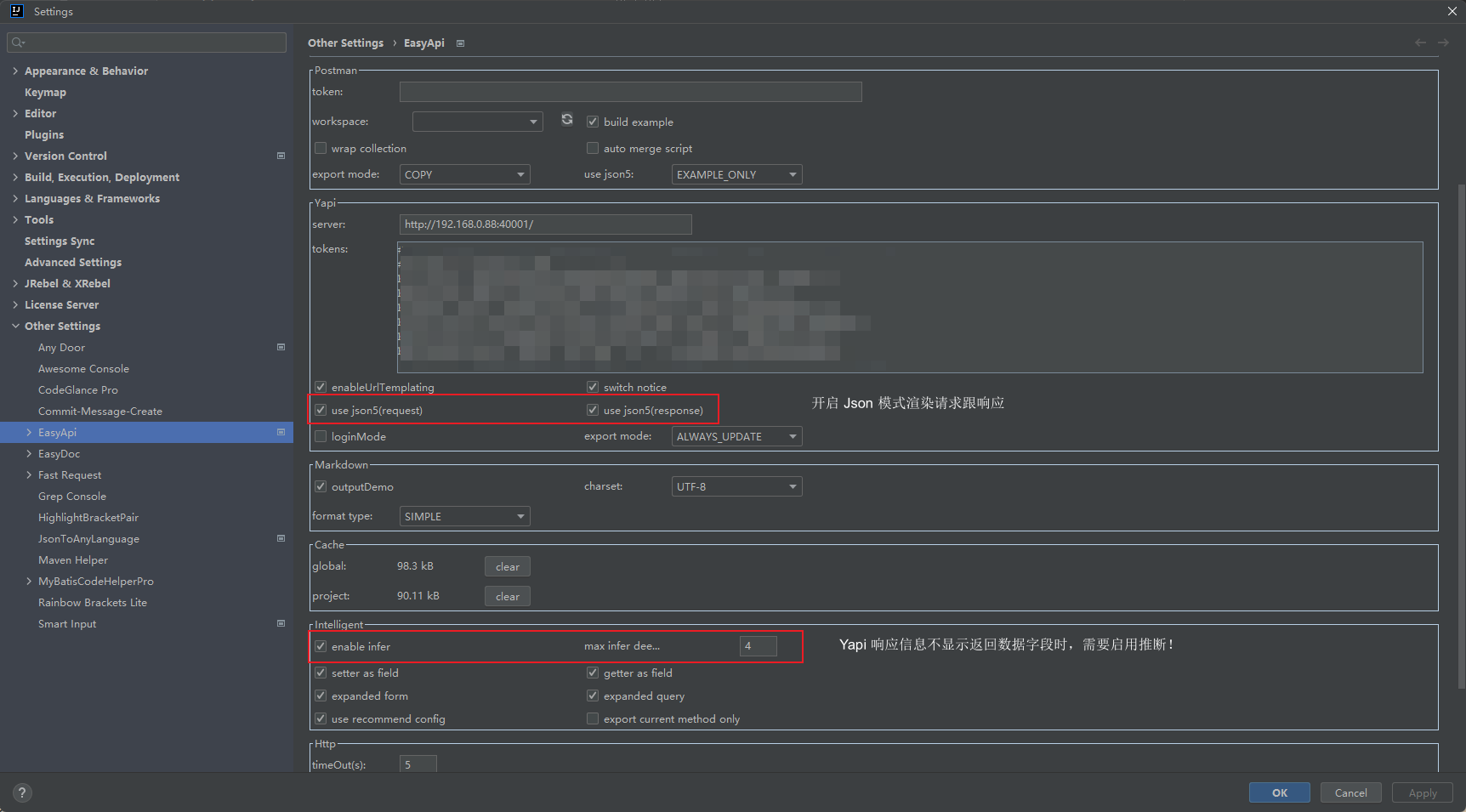
Task: Clear the project cache
Action: (x=508, y=596)
